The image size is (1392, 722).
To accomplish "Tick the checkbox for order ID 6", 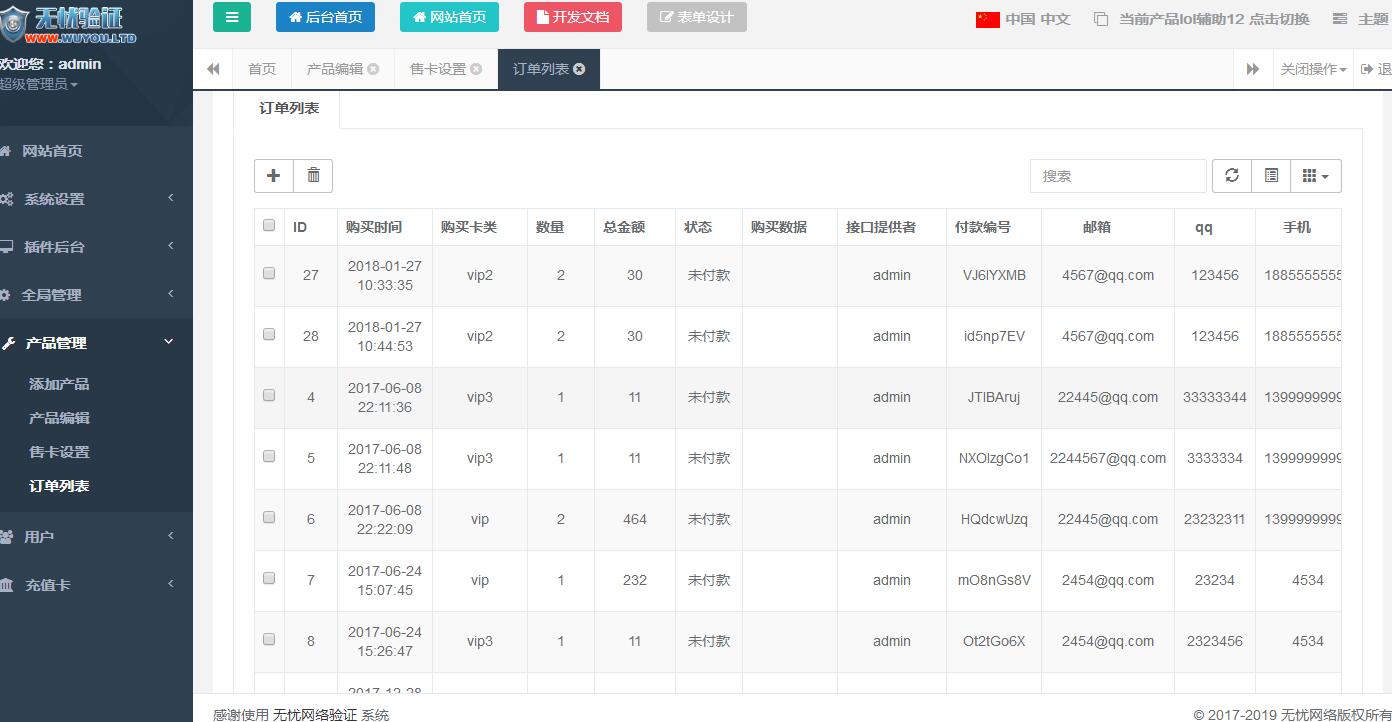I will tap(269, 517).
